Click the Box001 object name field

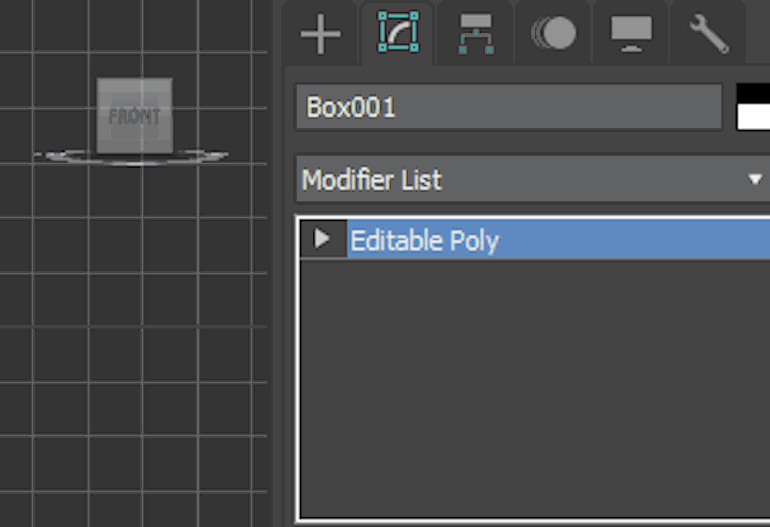(x=508, y=107)
